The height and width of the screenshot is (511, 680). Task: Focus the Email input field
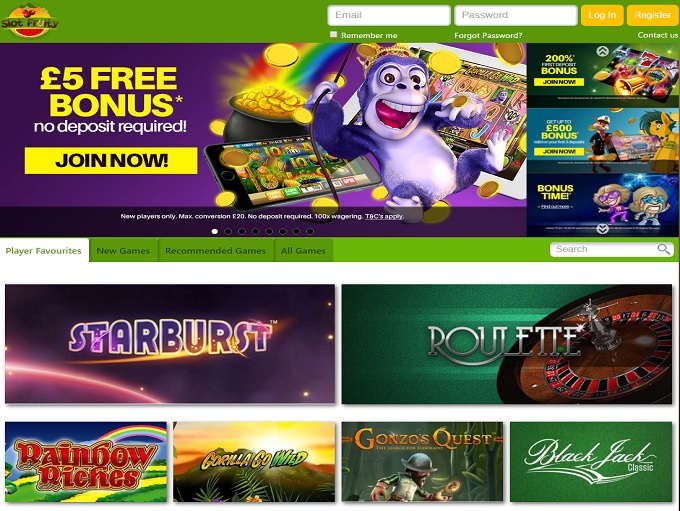pos(389,15)
